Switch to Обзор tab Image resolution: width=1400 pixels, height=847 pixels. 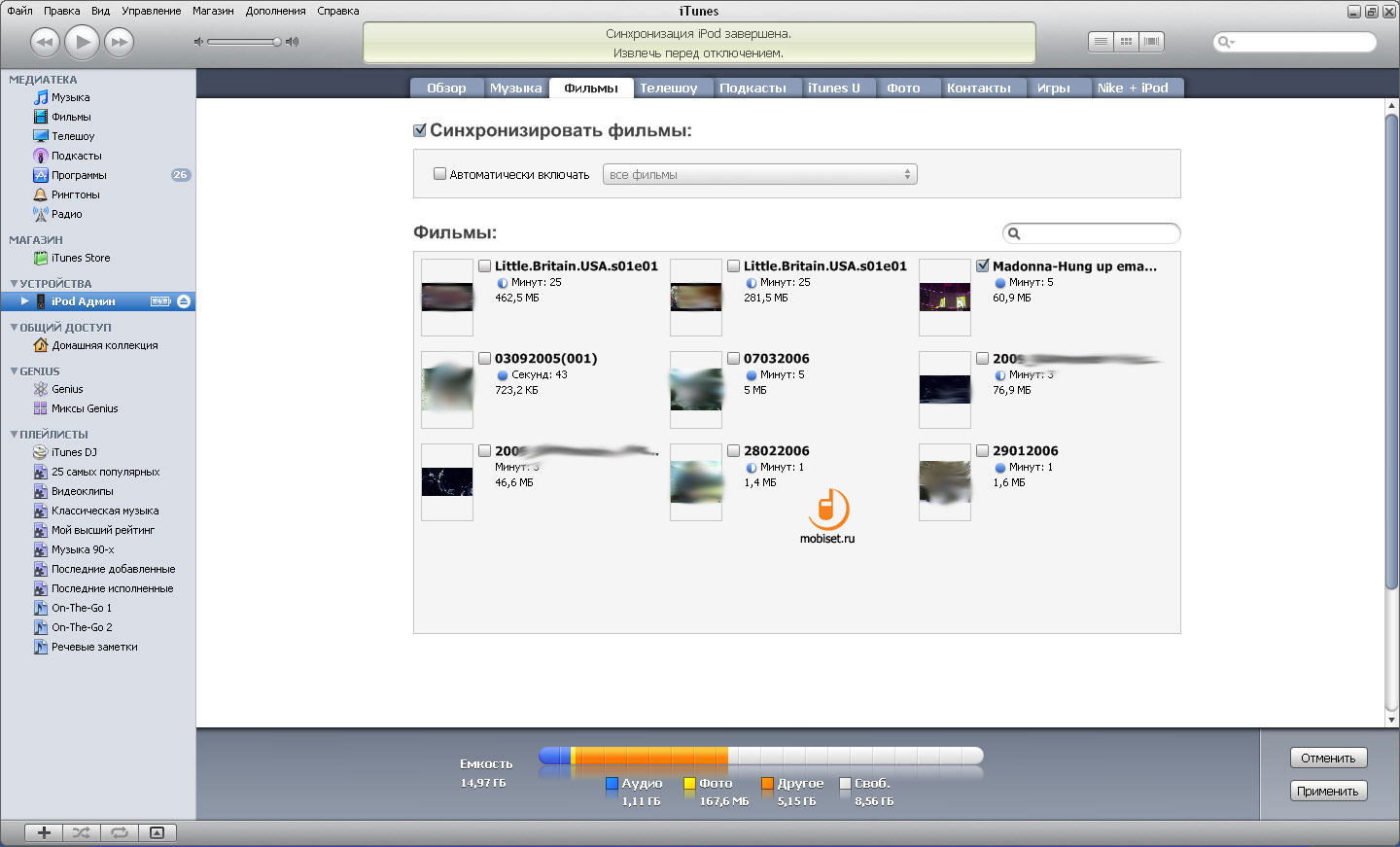(446, 88)
